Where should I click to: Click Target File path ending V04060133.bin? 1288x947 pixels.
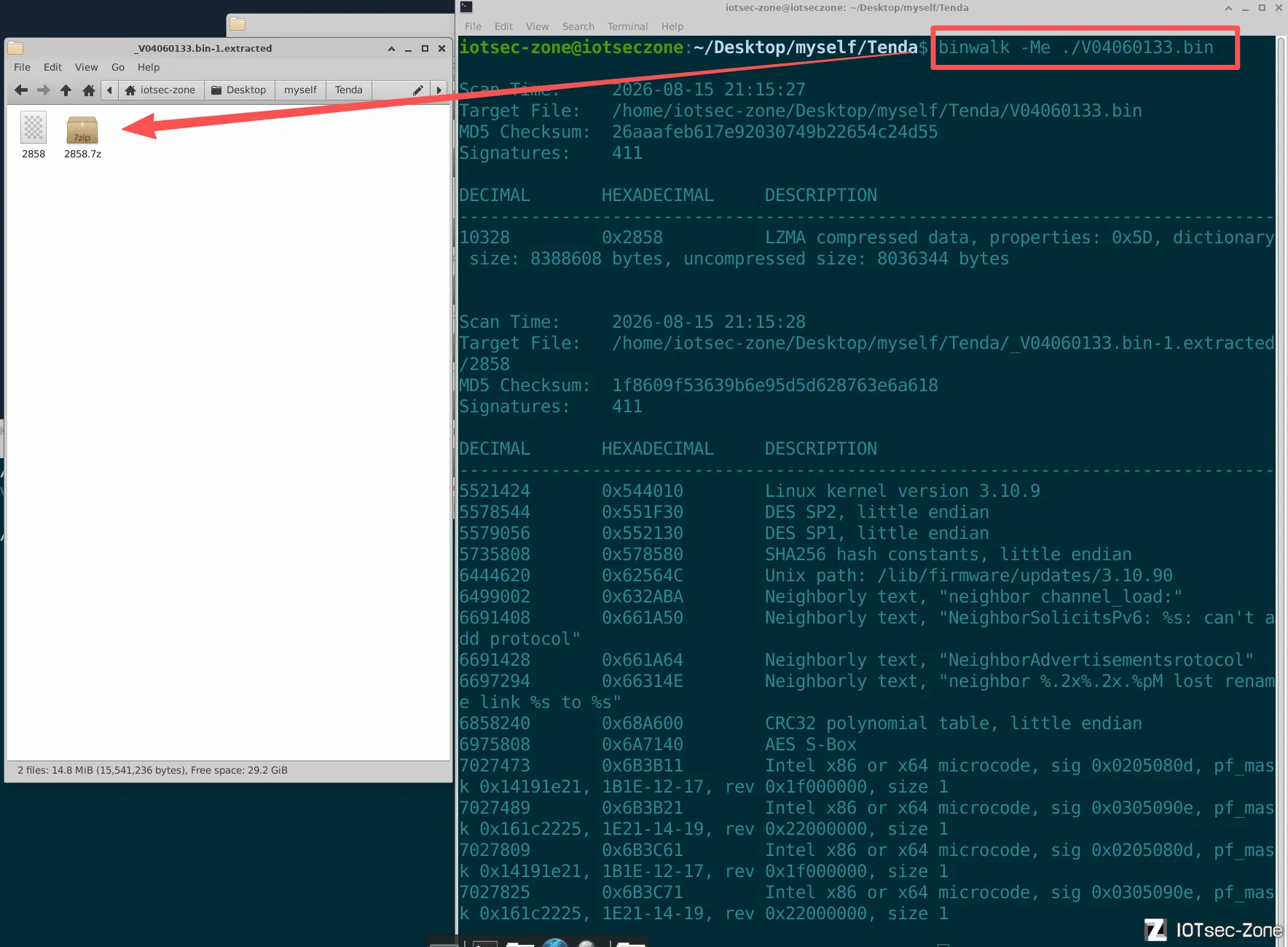click(877, 111)
